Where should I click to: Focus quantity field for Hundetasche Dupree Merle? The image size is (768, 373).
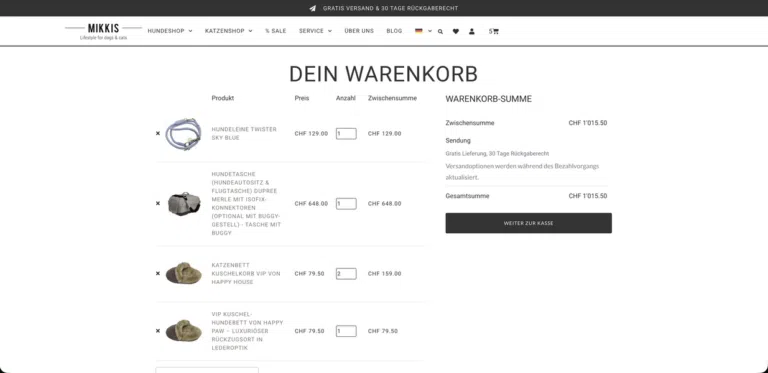[346, 204]
